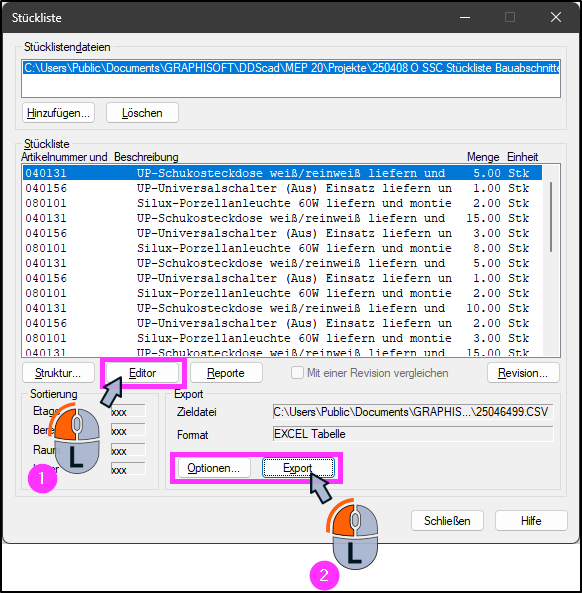
Task: Click the Export button
Action: (x=298, y=468)
